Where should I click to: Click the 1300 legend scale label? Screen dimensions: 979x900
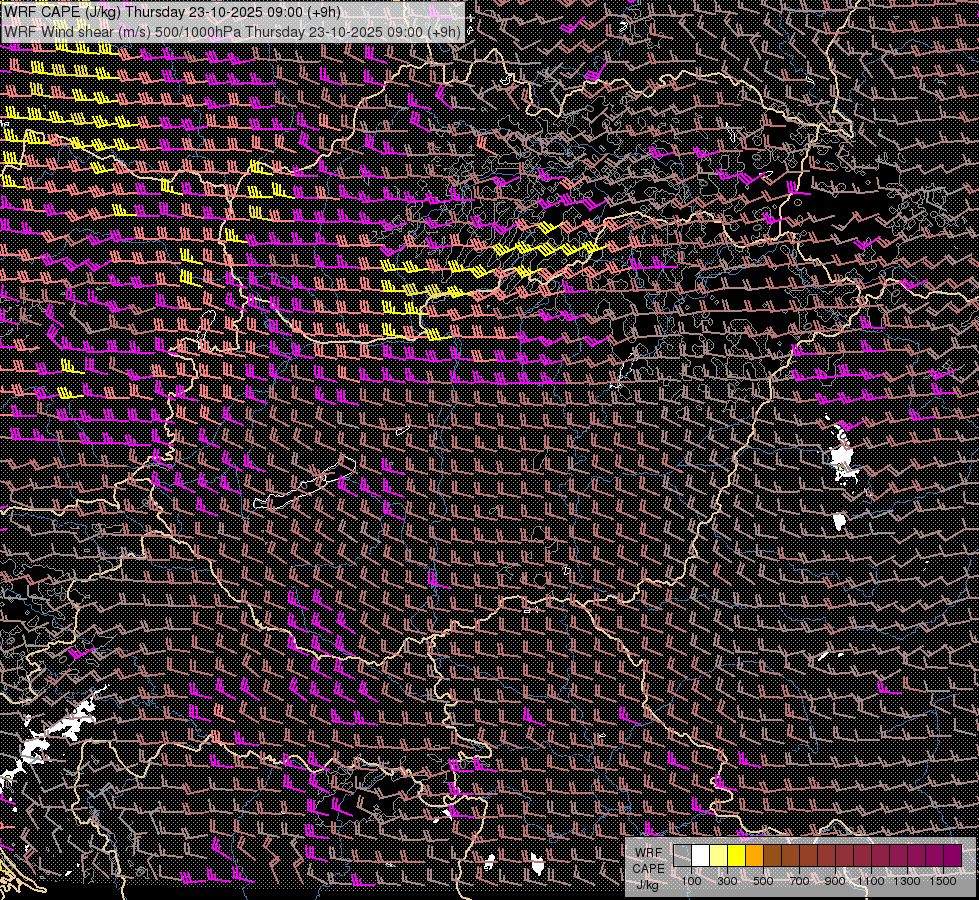pos(907,881)
